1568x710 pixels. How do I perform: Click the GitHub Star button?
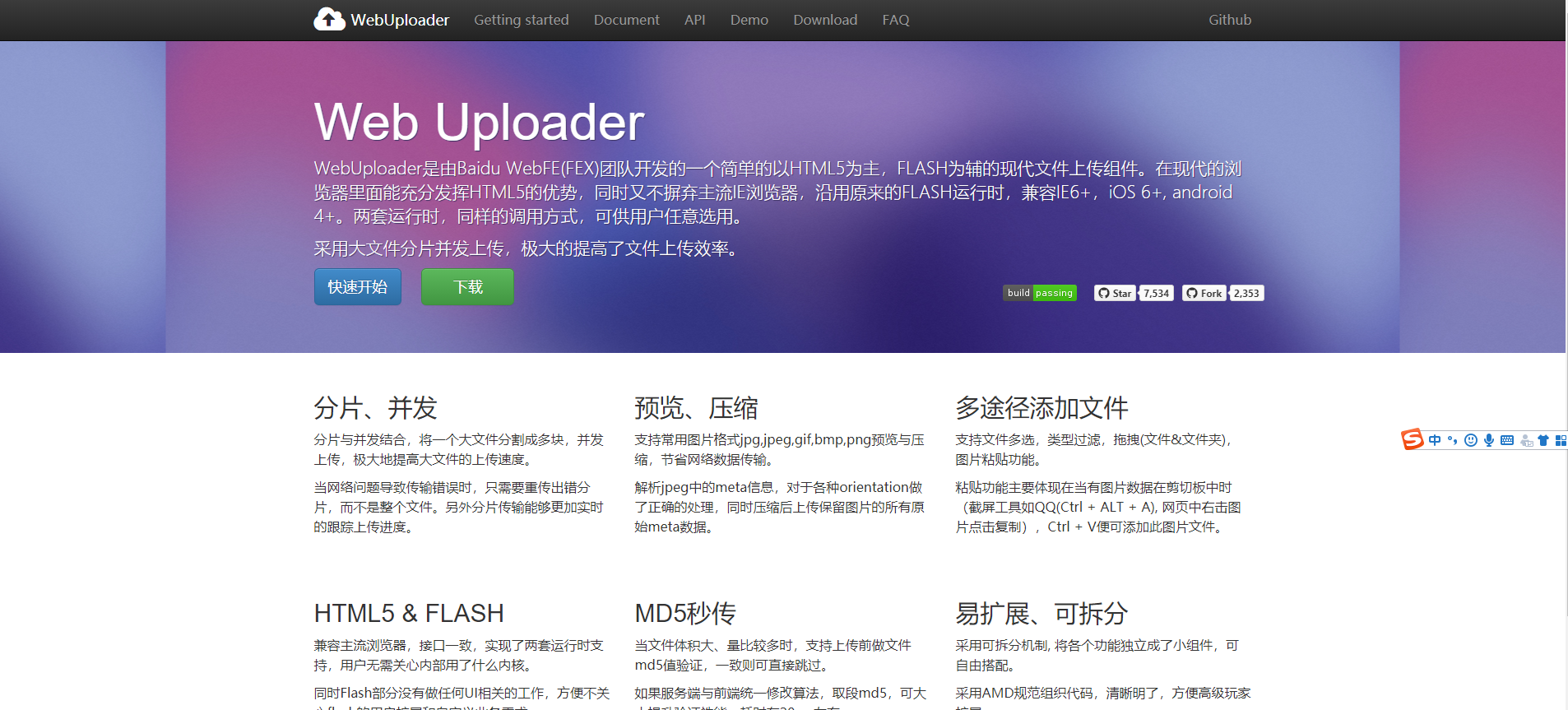(x=1115, y=293)
